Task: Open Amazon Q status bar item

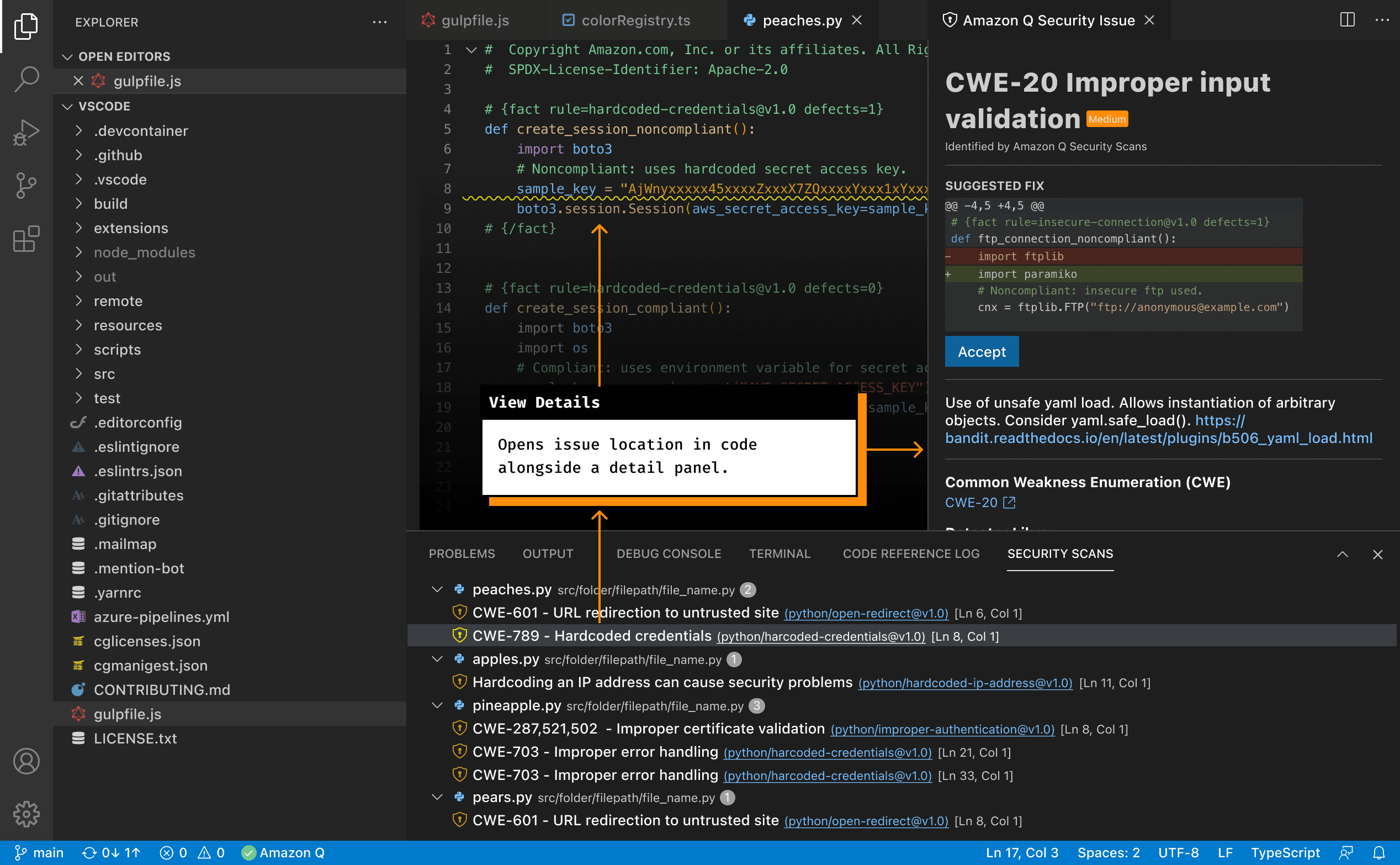Action: (x=283, y=852)
